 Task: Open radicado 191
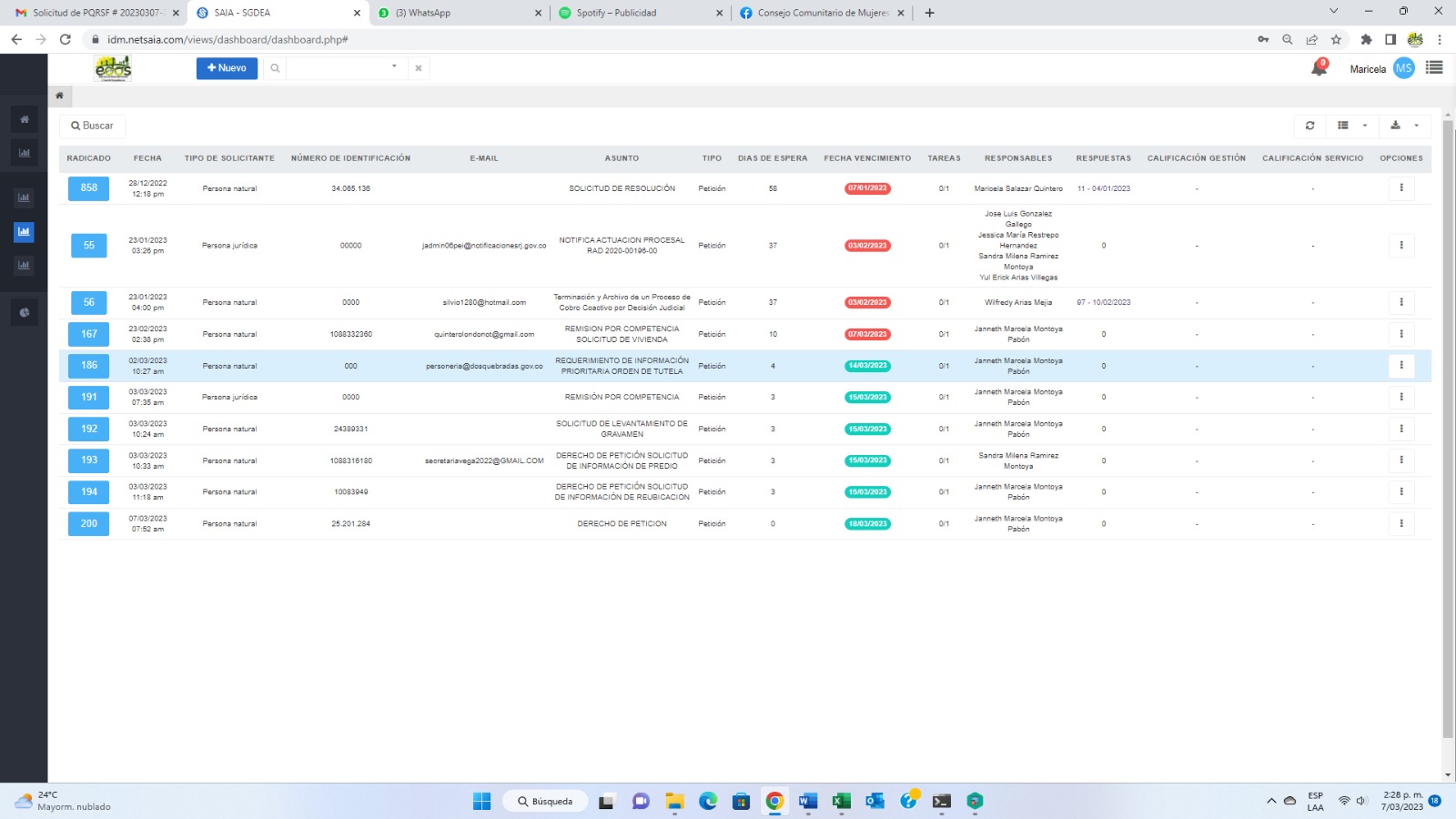click(88, 397)
